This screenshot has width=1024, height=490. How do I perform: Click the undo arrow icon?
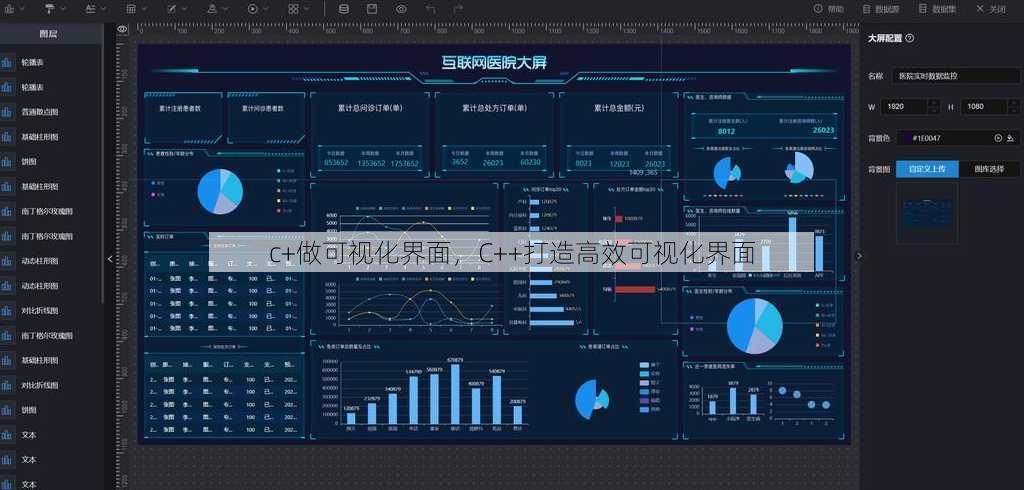pos(430,8)
